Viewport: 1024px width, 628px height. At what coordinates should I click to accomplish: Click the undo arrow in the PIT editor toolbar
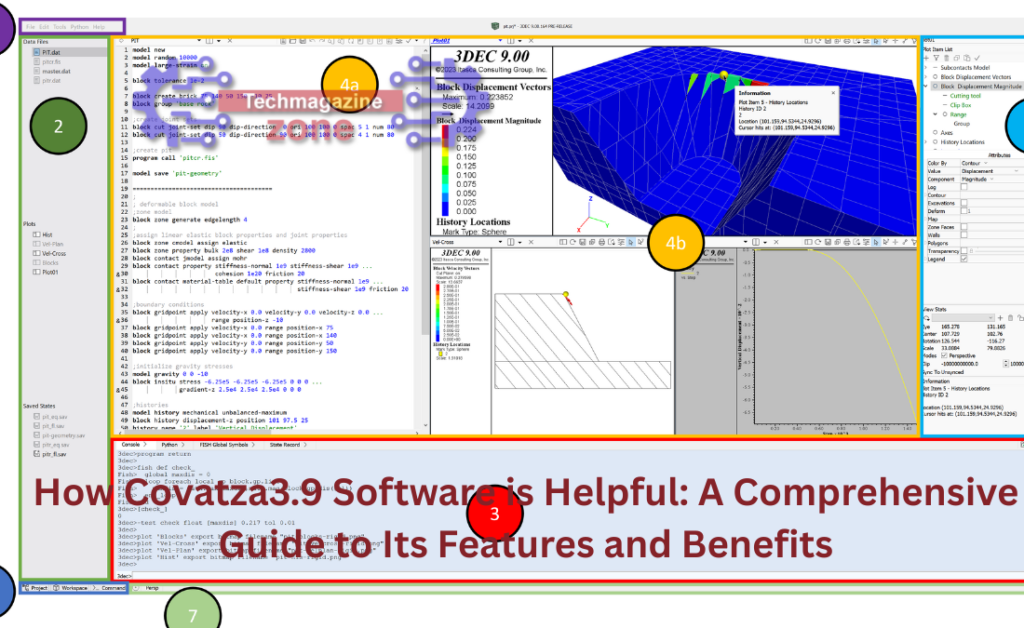pos(312,40)
